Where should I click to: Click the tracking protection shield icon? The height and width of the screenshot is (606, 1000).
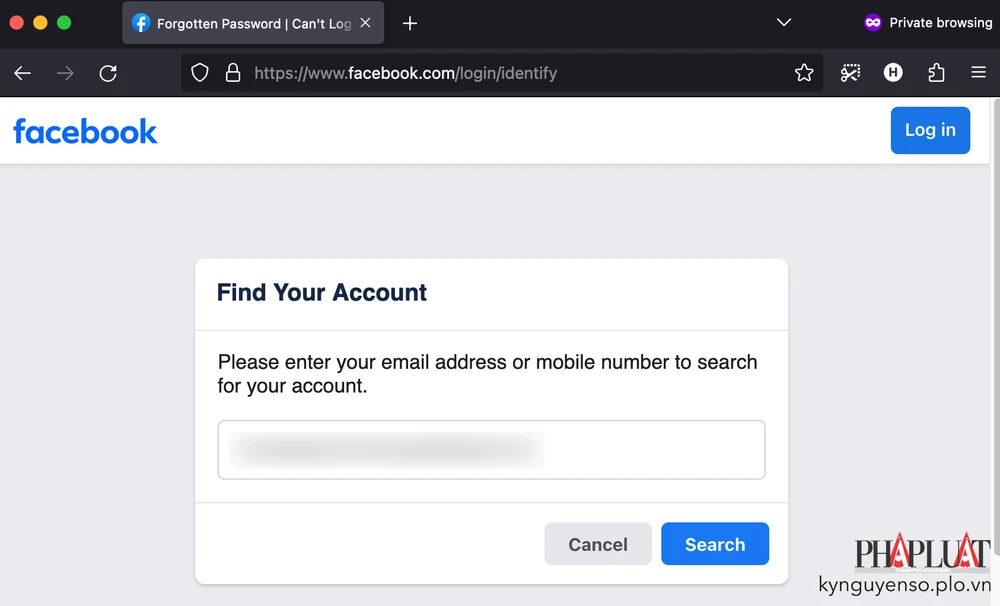click(x=199, y=72)
